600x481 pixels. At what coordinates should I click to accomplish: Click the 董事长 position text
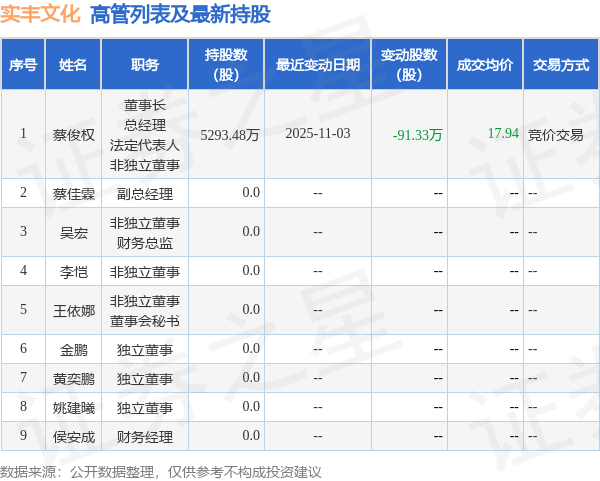145,105
